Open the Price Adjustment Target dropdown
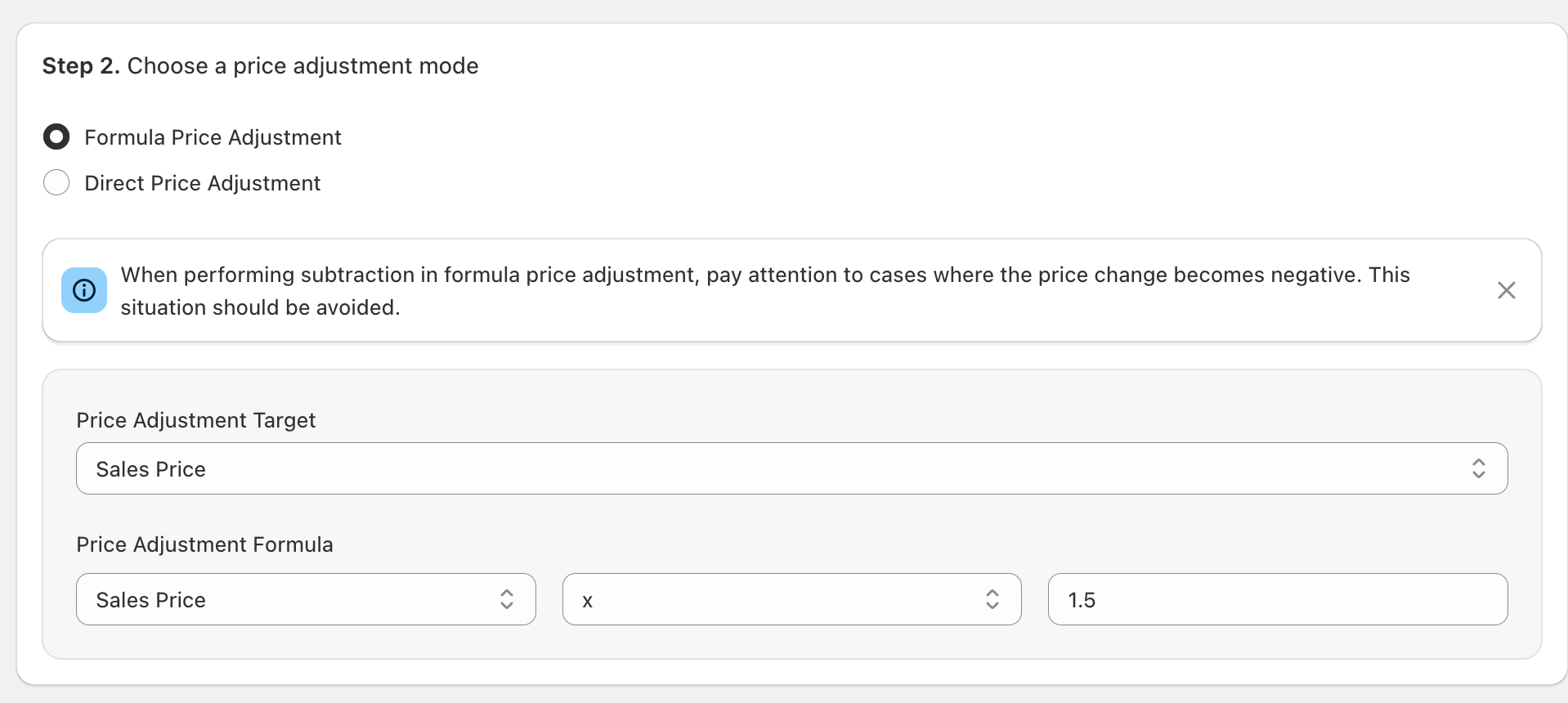 (x=791, y=468)
